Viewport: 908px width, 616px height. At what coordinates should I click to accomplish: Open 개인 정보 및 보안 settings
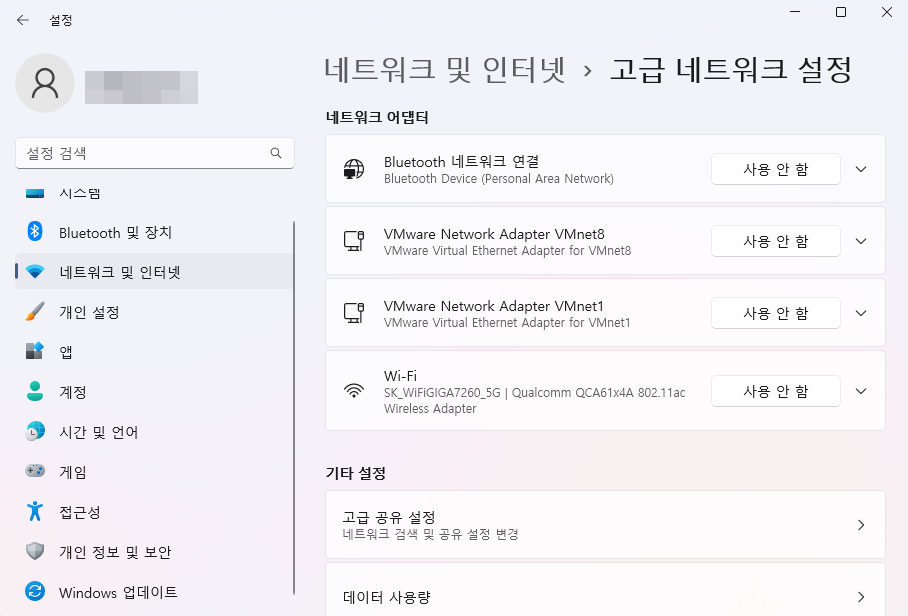tap(100, 552)
